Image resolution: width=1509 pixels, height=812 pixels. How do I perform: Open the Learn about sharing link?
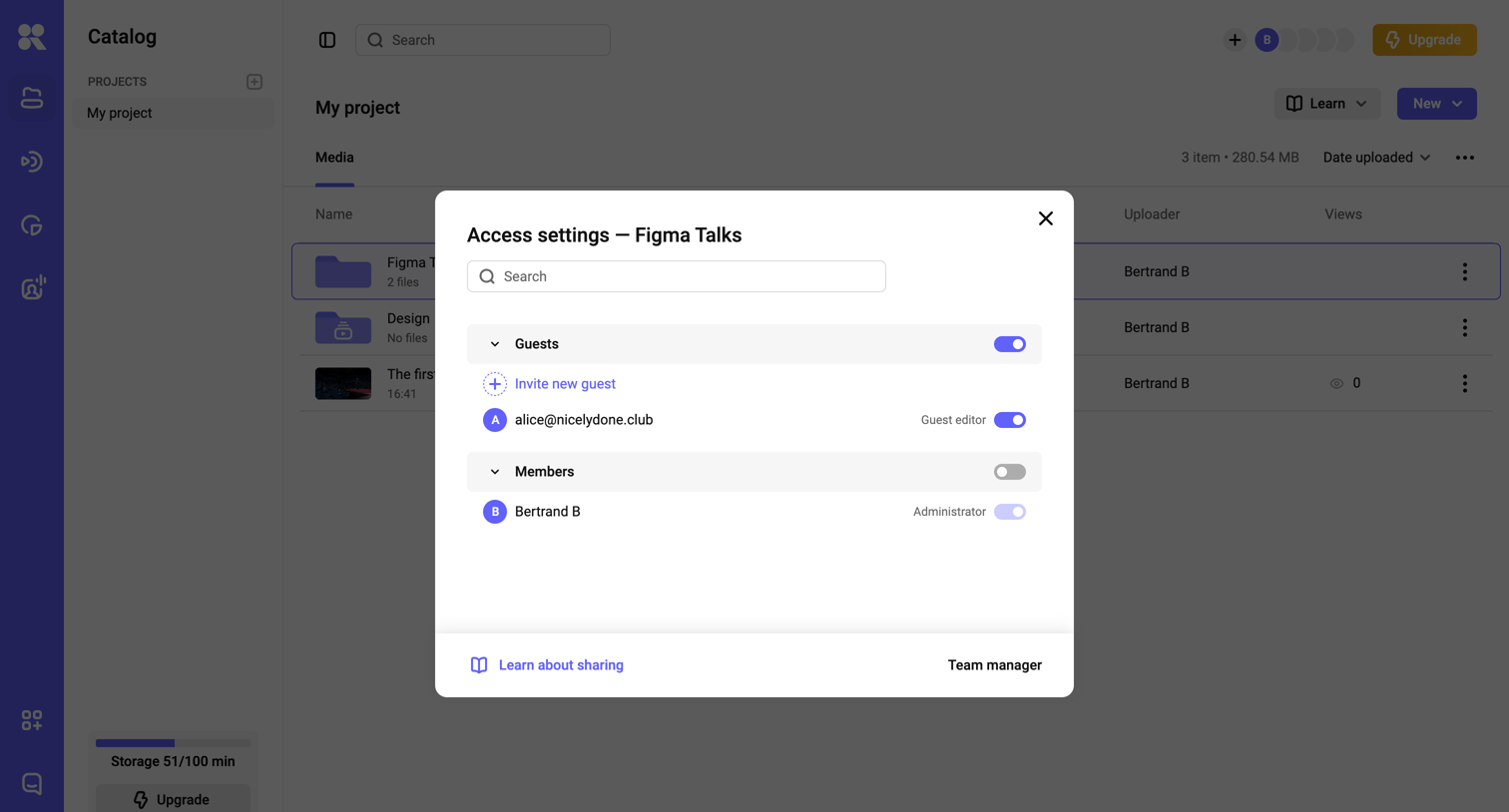pyautogui.click(x=561, y=665)
